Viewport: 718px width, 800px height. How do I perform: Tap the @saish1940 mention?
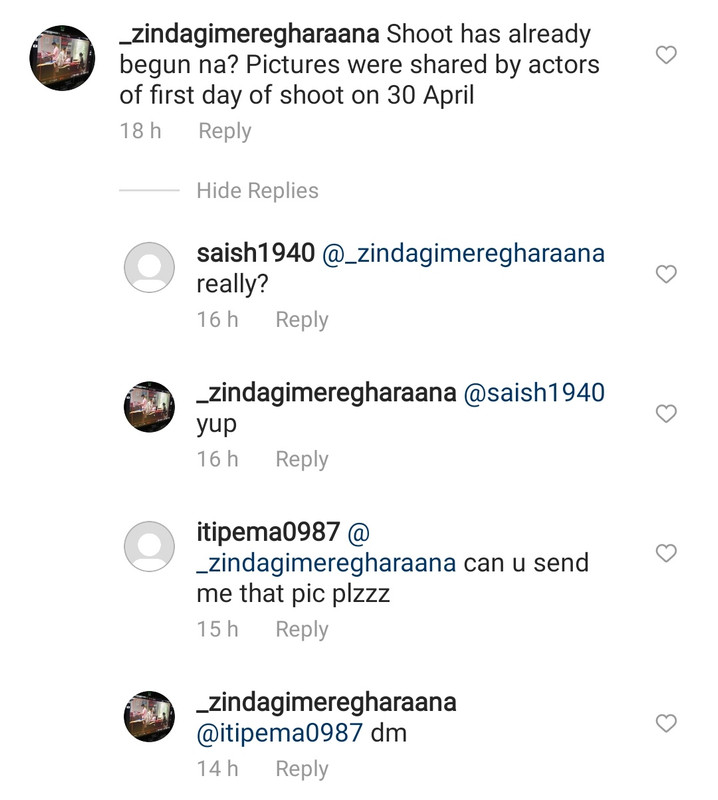click(x=535, y=393)
